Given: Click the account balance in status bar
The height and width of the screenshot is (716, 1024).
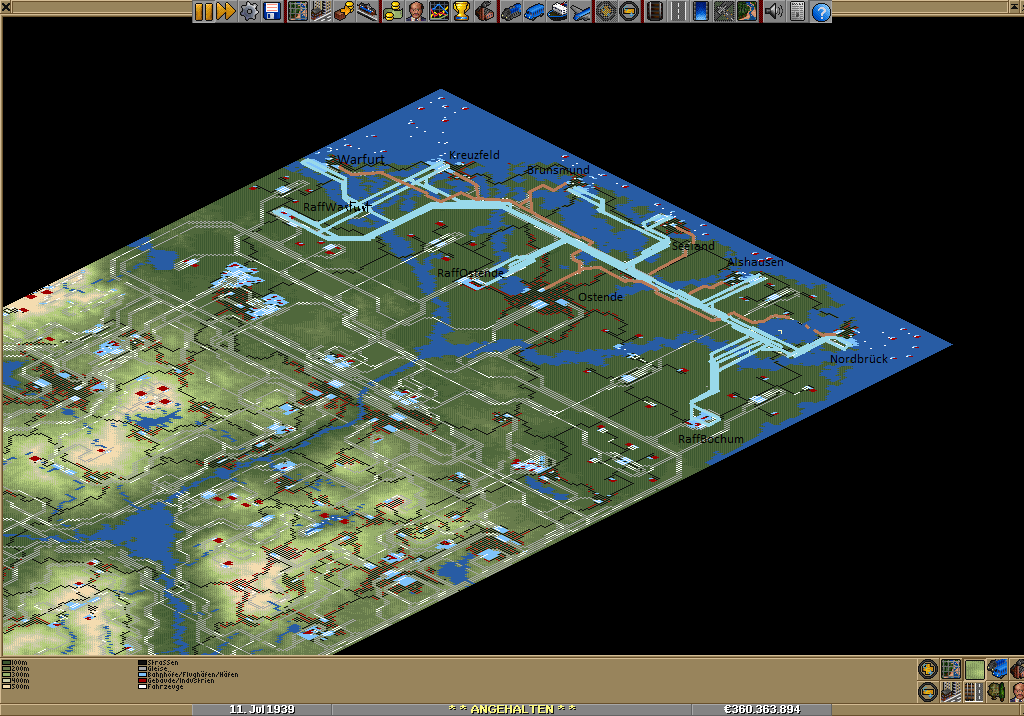Looking at the screenshot, I should (761, 709).
